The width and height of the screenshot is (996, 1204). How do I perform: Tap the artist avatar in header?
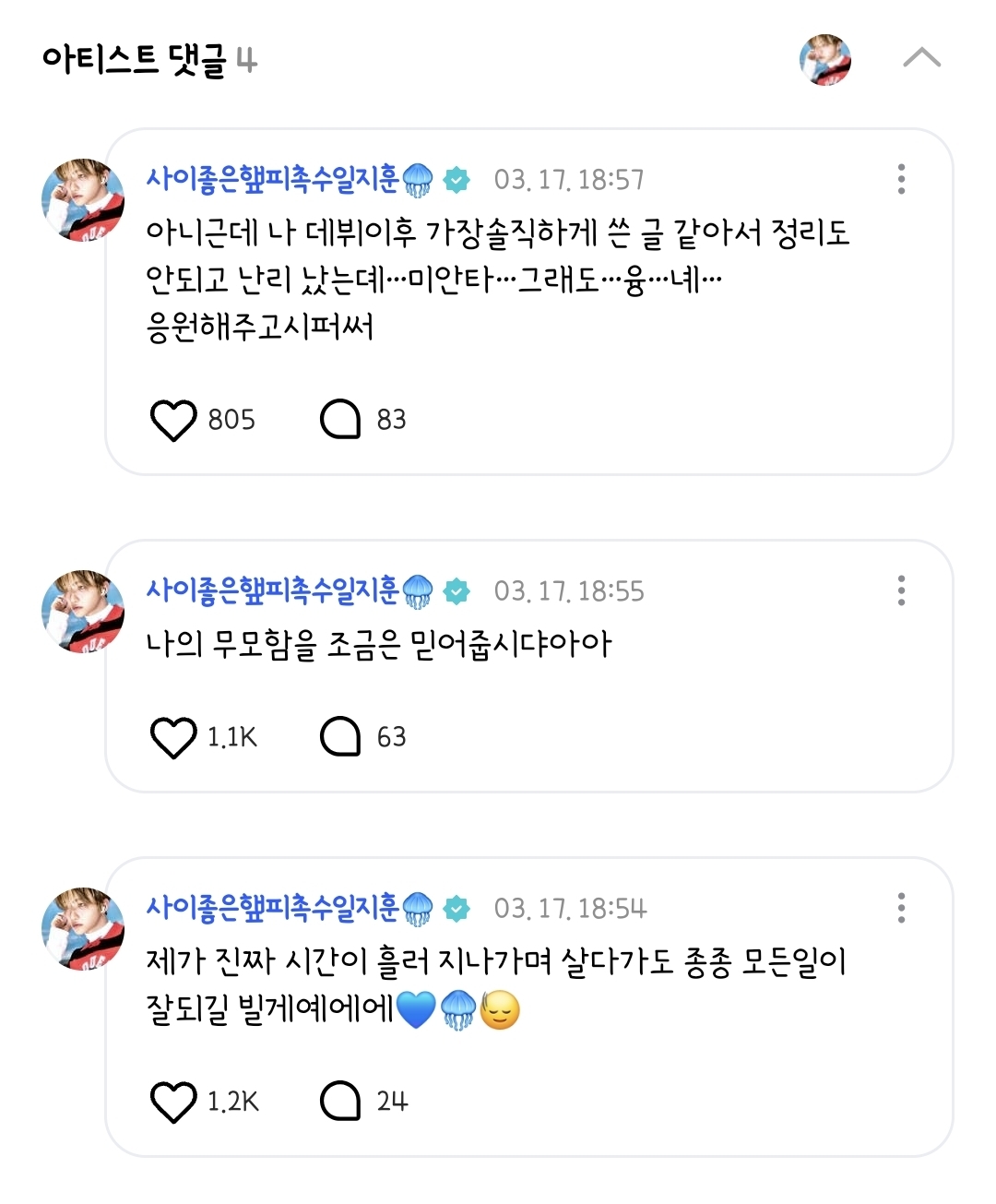tap(825, 60)
